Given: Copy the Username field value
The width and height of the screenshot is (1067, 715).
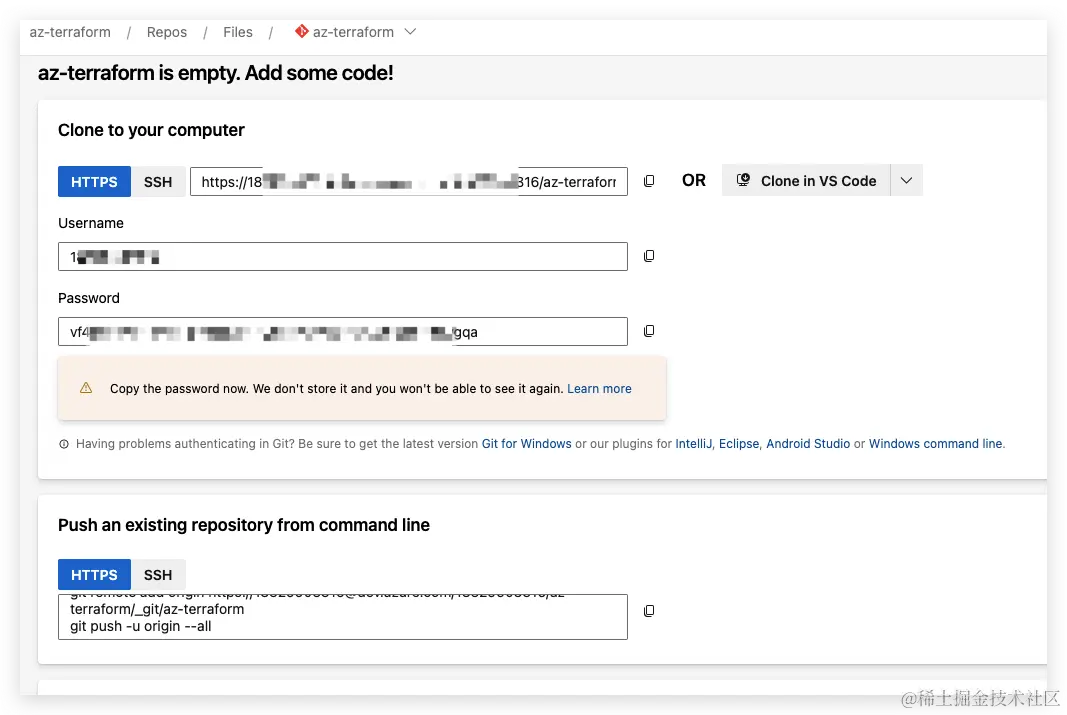Looking at the screenshot, I should [649, 256].
